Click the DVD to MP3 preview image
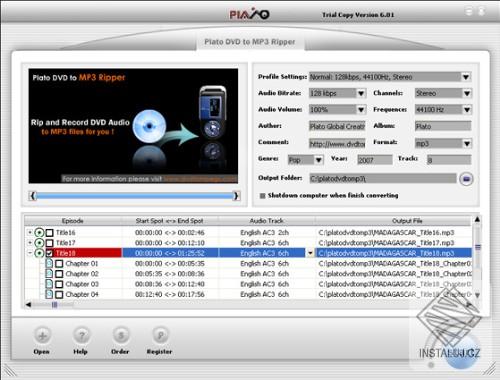This screenshot has width=500, height=380. point(133,126)
